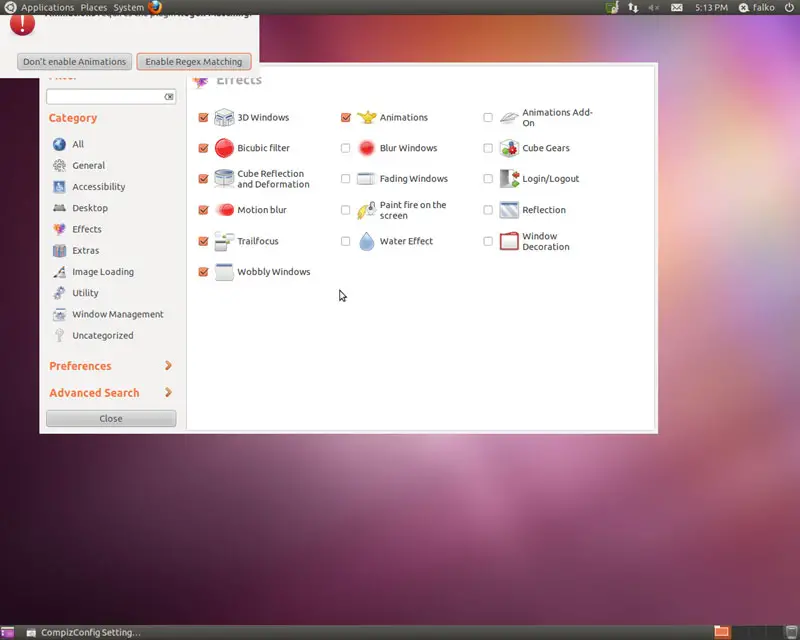800x640 pixels.
Task: Click the Motion blur plugin icon
Action: click(224, 210)
